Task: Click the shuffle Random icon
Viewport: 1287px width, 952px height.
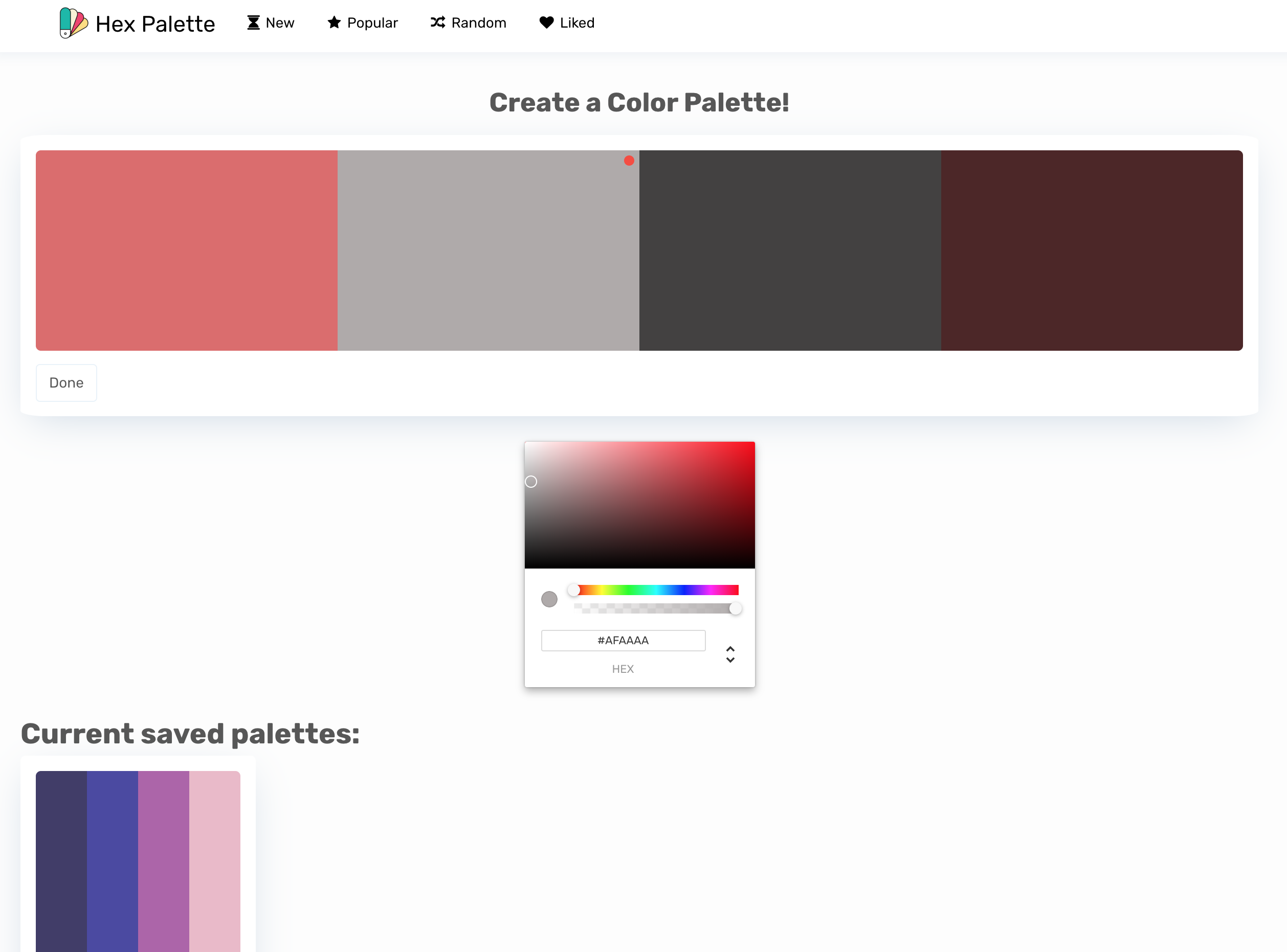Action: coord(438,22)
